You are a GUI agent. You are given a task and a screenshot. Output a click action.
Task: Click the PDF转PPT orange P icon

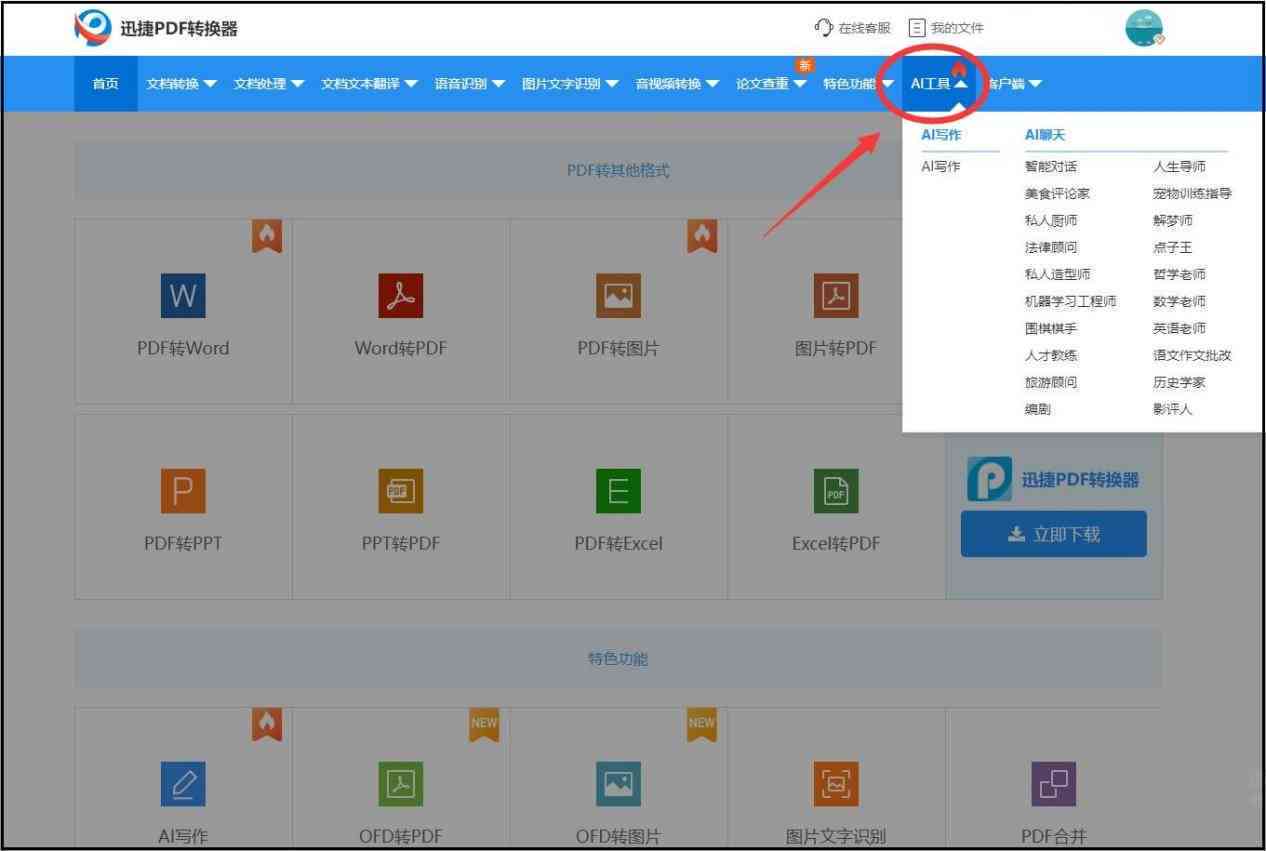pyautogui.click(x=183, y=491)
